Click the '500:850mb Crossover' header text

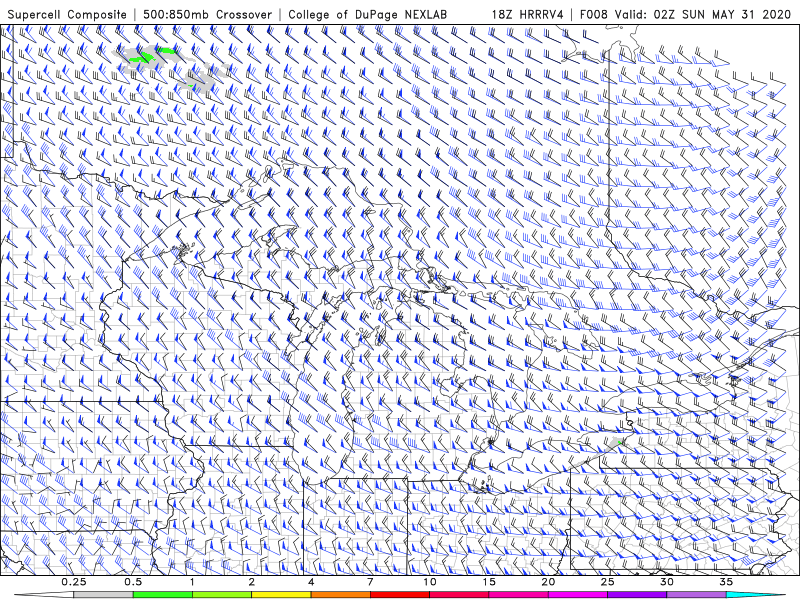click(x=208, y=14)
